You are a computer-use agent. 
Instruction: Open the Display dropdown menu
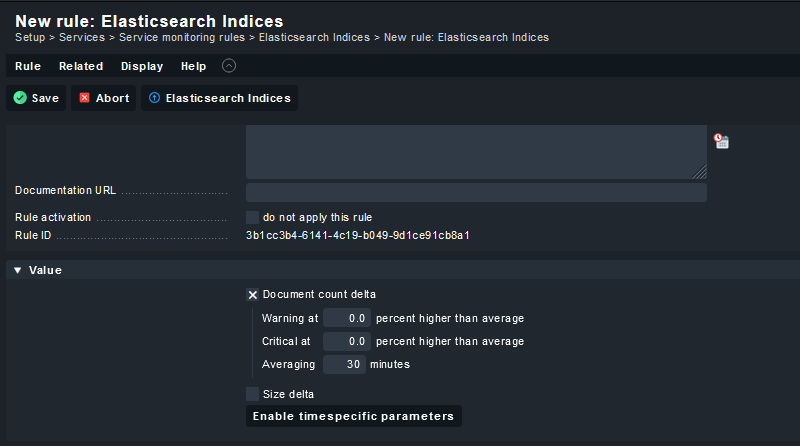[x=142, y=66]
